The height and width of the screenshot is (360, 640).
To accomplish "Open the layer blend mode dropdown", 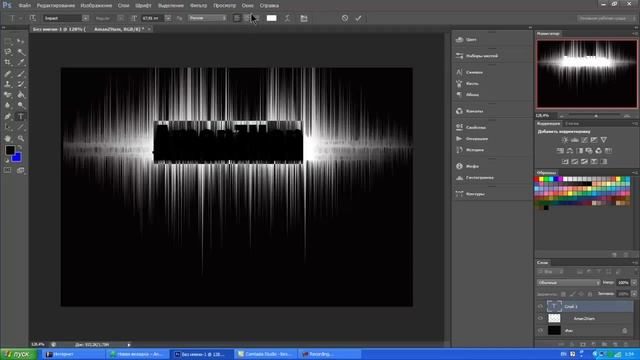I will [x=568, y=282].
